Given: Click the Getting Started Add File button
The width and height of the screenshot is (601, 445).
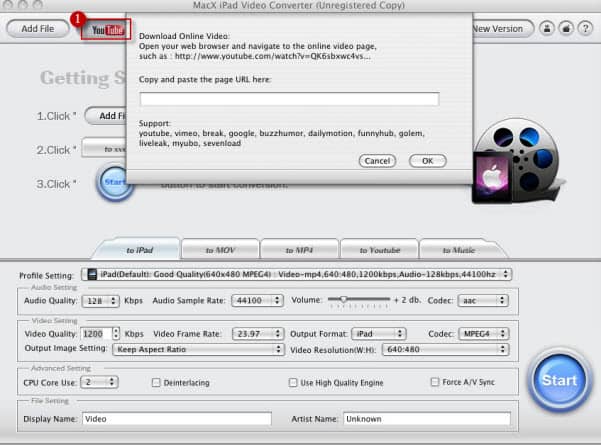Looking at the screenshot, I should point(106,116).
